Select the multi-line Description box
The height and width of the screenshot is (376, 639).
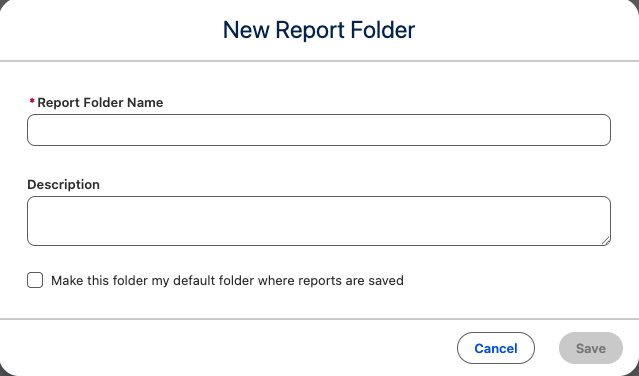(x=319, y=221)
